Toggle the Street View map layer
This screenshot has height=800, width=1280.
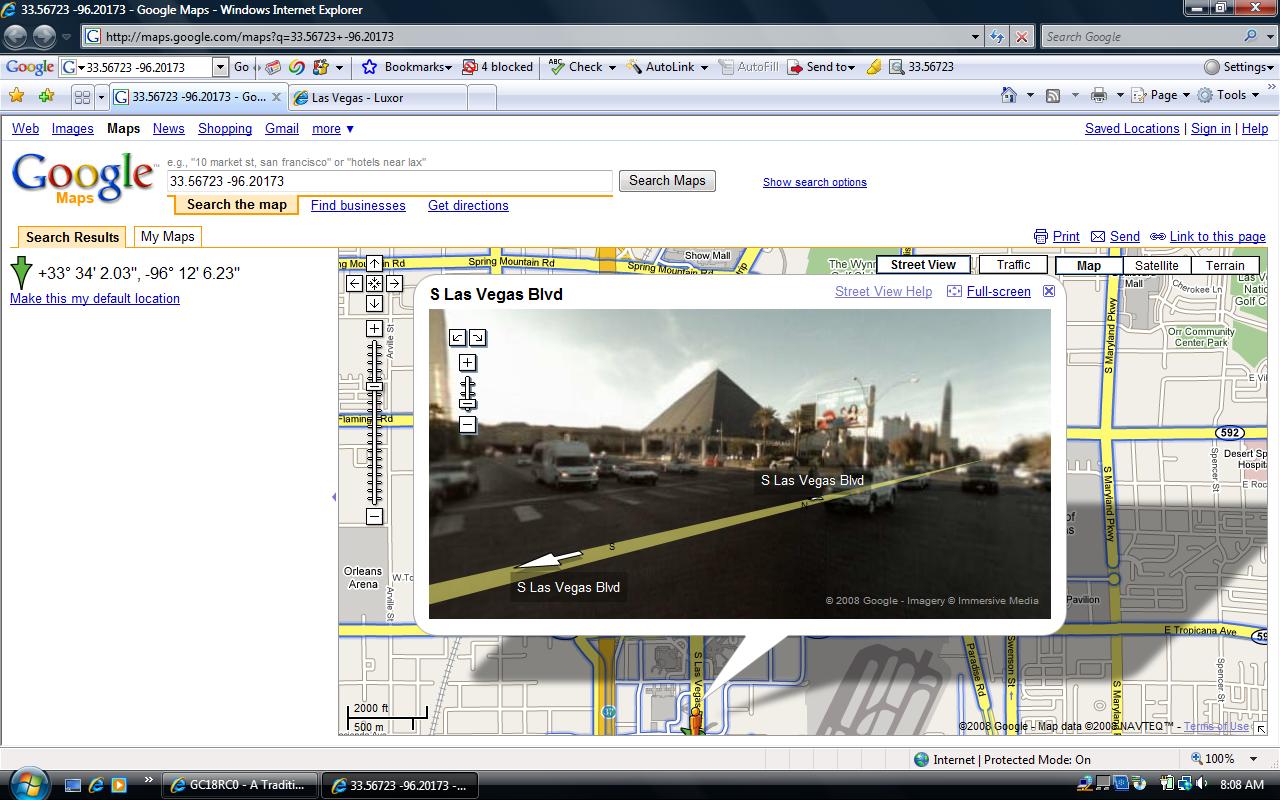(923, 265)
